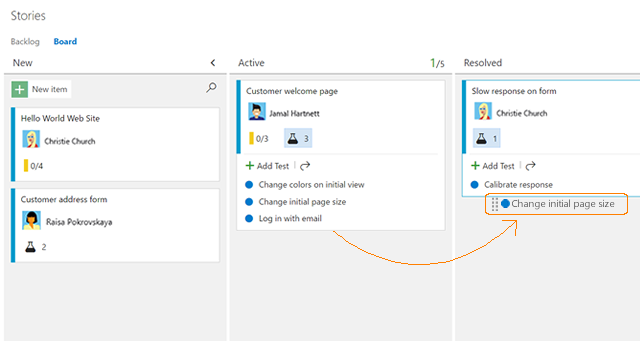Image resolution: width=640 pixels, height=360 pixels.
Task: Click the green plus New item icon
Action: coord(20,89)
